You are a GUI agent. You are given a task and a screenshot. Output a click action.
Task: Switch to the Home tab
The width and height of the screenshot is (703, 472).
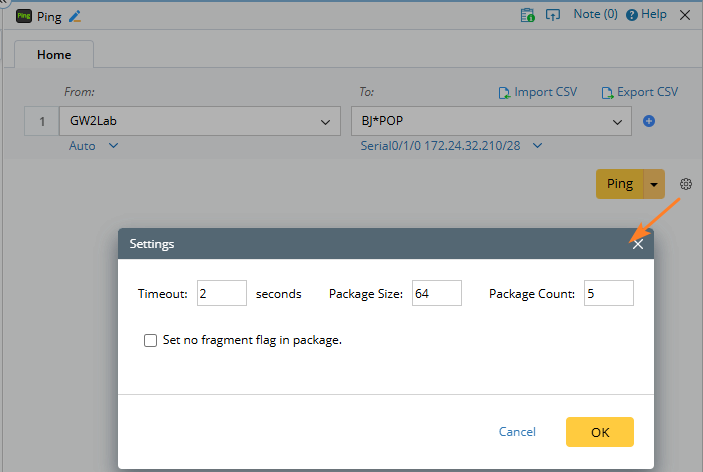[x=54, y=55]
